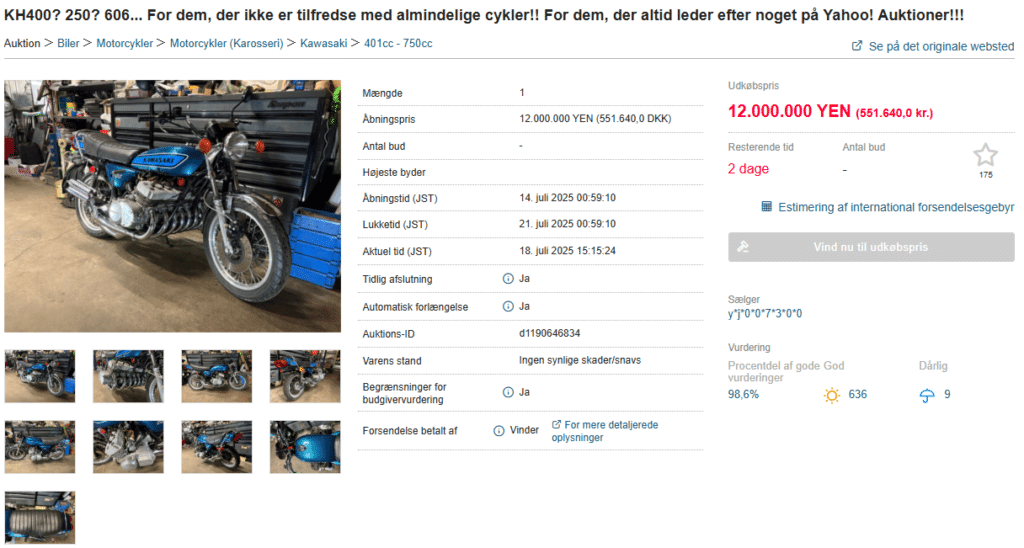Click the info icon beside Automatisk forlængelse
The width and height of the screenshot is (1024, 548).
pyautogui.click(x=508, y=306)
